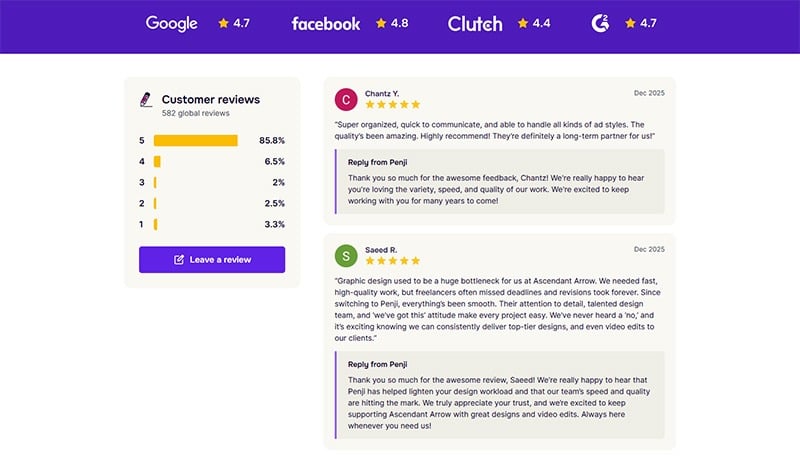The image size is (800, 457).
Task: Filter by the 4-star rating row
Action: 212,161
